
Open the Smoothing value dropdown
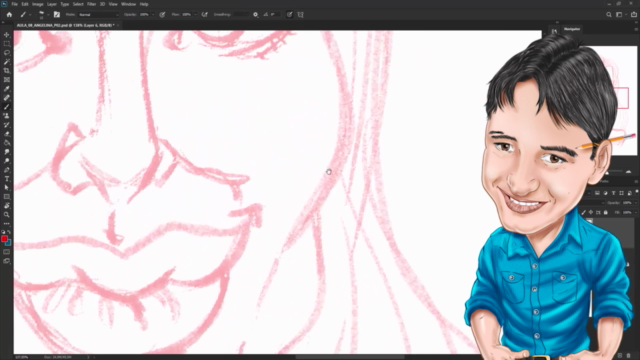[247, 15]
